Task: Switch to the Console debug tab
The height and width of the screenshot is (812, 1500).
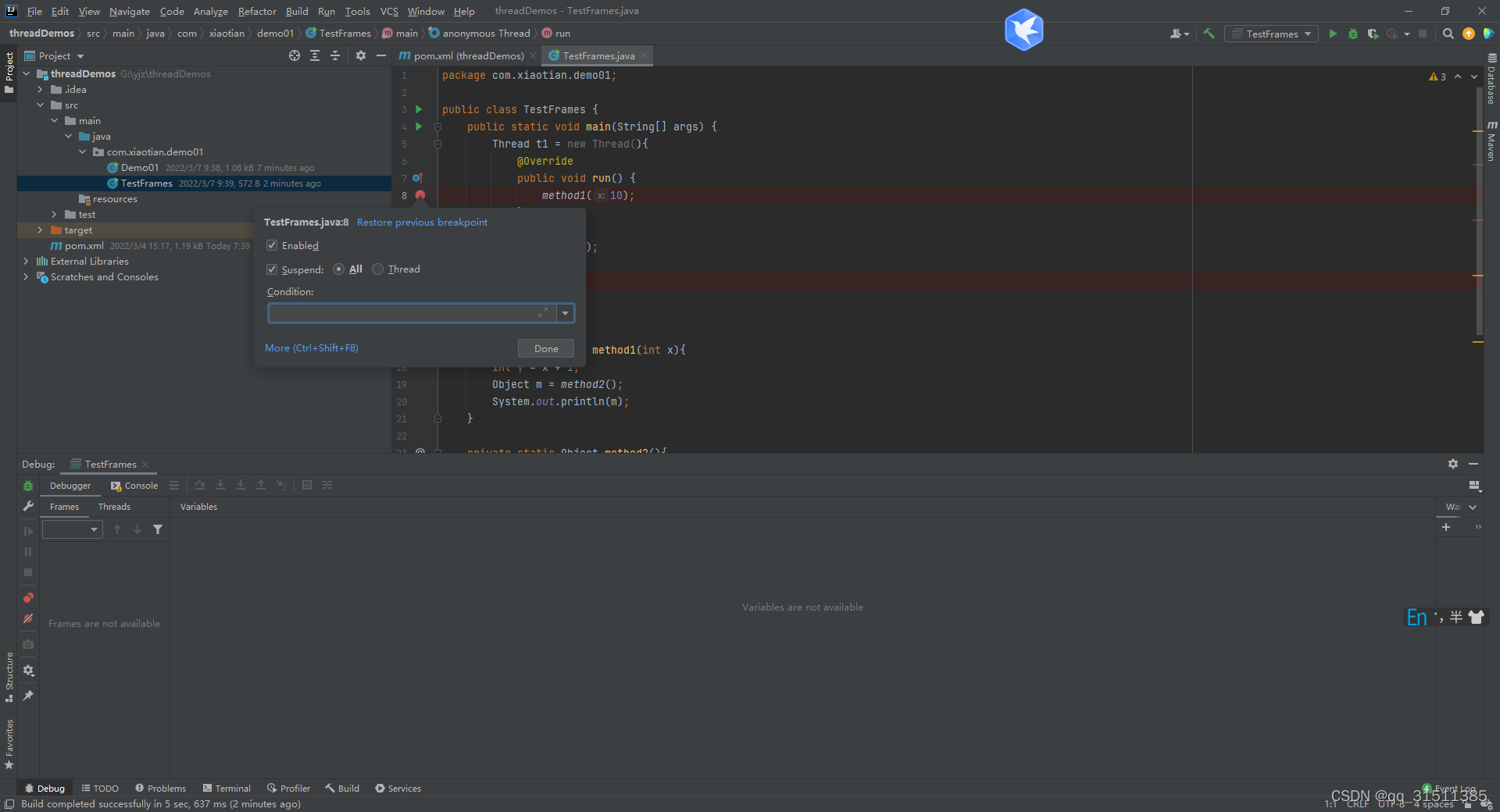Action: [134, 486]
